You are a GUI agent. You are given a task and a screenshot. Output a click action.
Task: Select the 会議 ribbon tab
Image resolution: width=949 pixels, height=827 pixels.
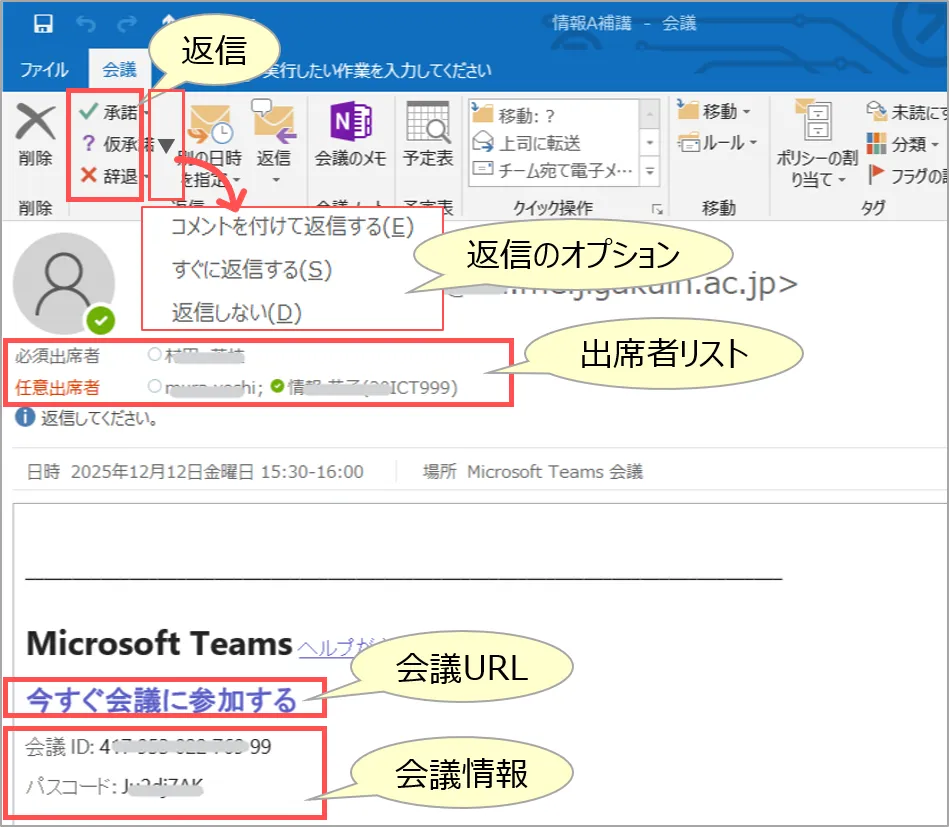[x=119, y=70]
